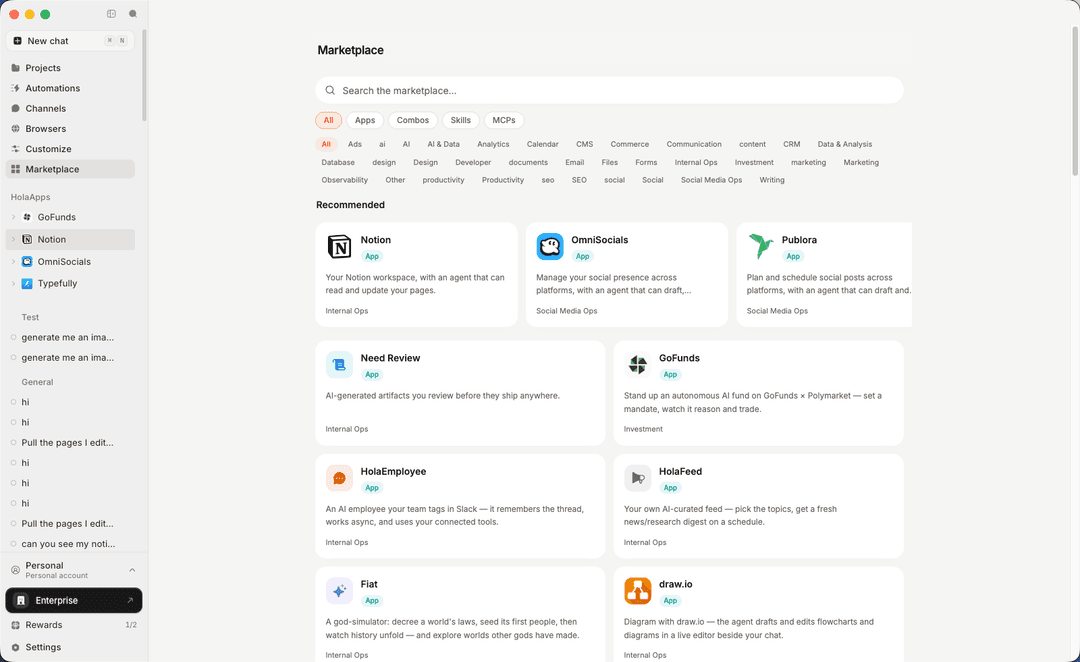Click the sidebar vertical scrollbar
The width and height of the screenshot is (1080, 662).
click(144, 75)
